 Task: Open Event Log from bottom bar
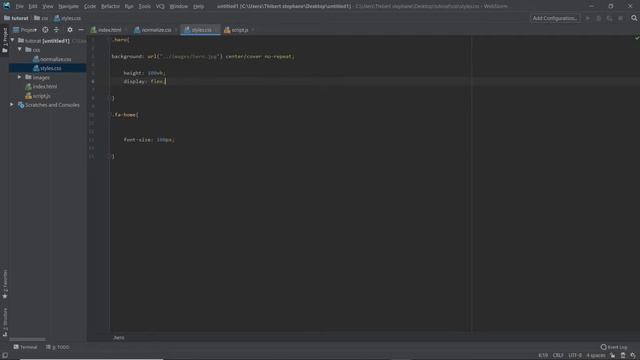click(x=614, y=347)
